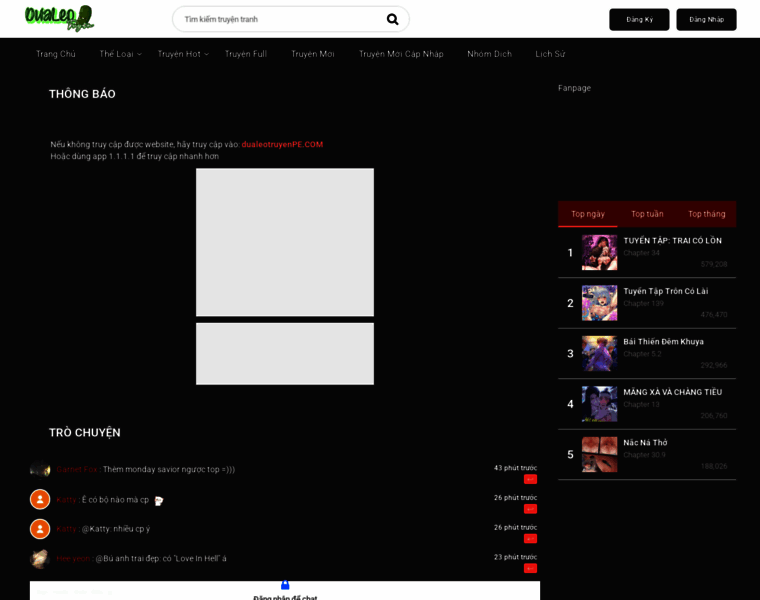
Task: Click Garnet Fox's chat avatar
Action: pos(40,469)
